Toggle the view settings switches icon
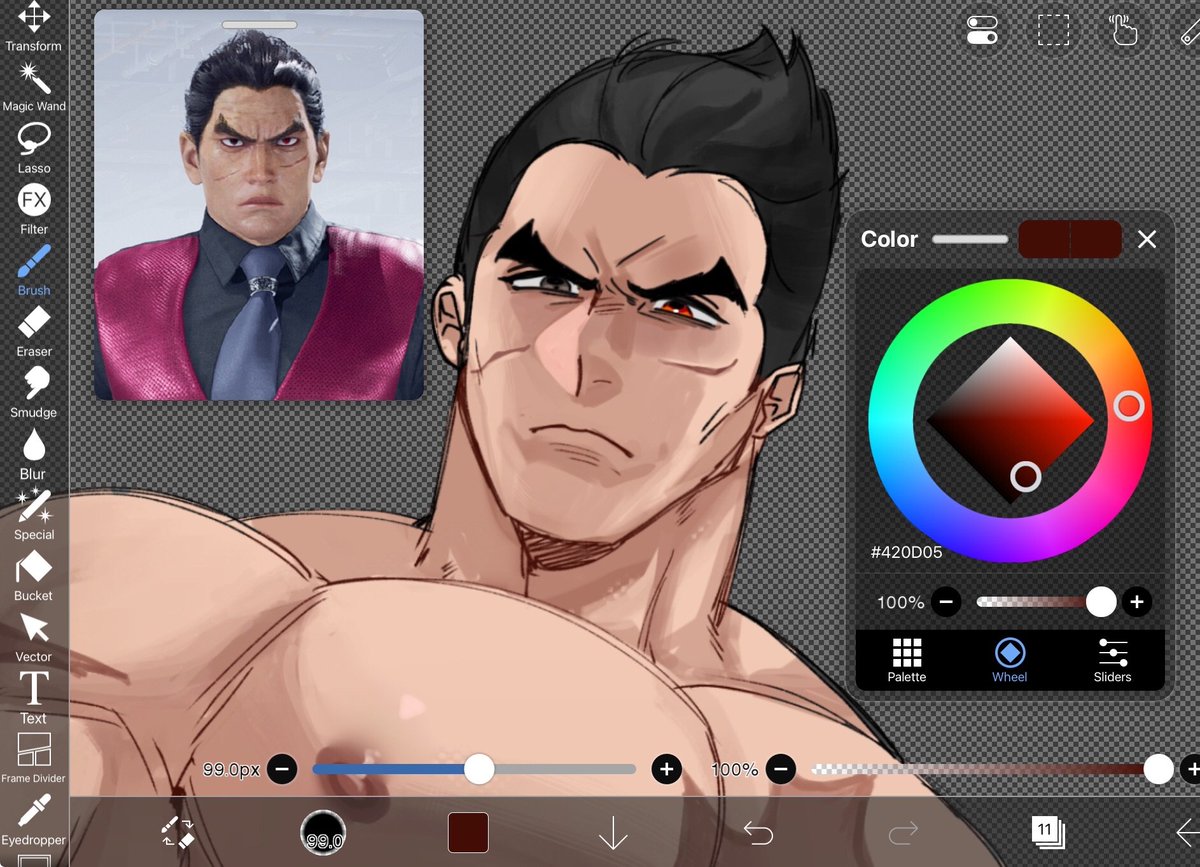Viewport: 1200px width, 867px height. coord(982,29)
